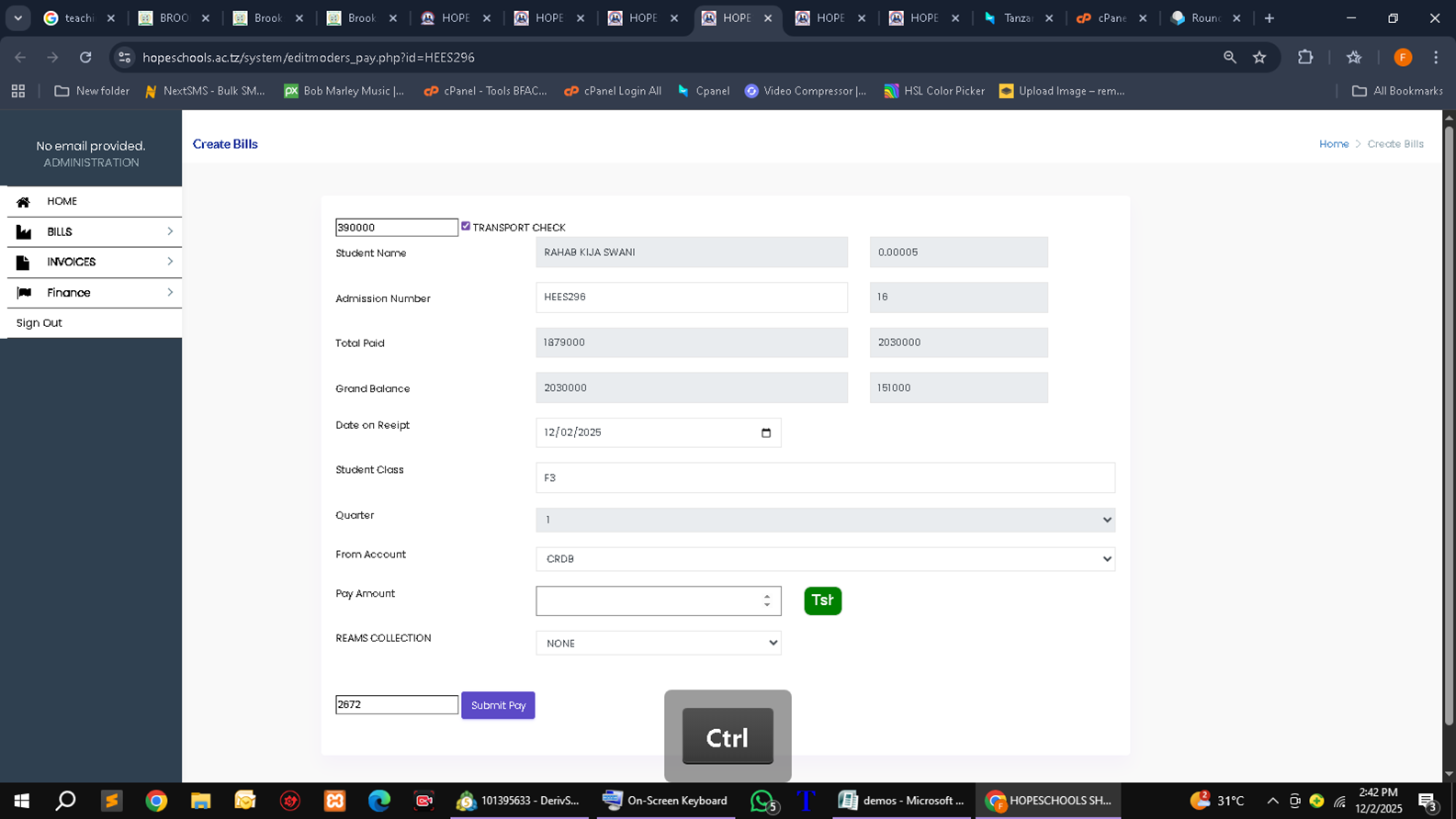
Task: Open the From Account dropdown showing CRDB
Action: click(x=824, y=559)
